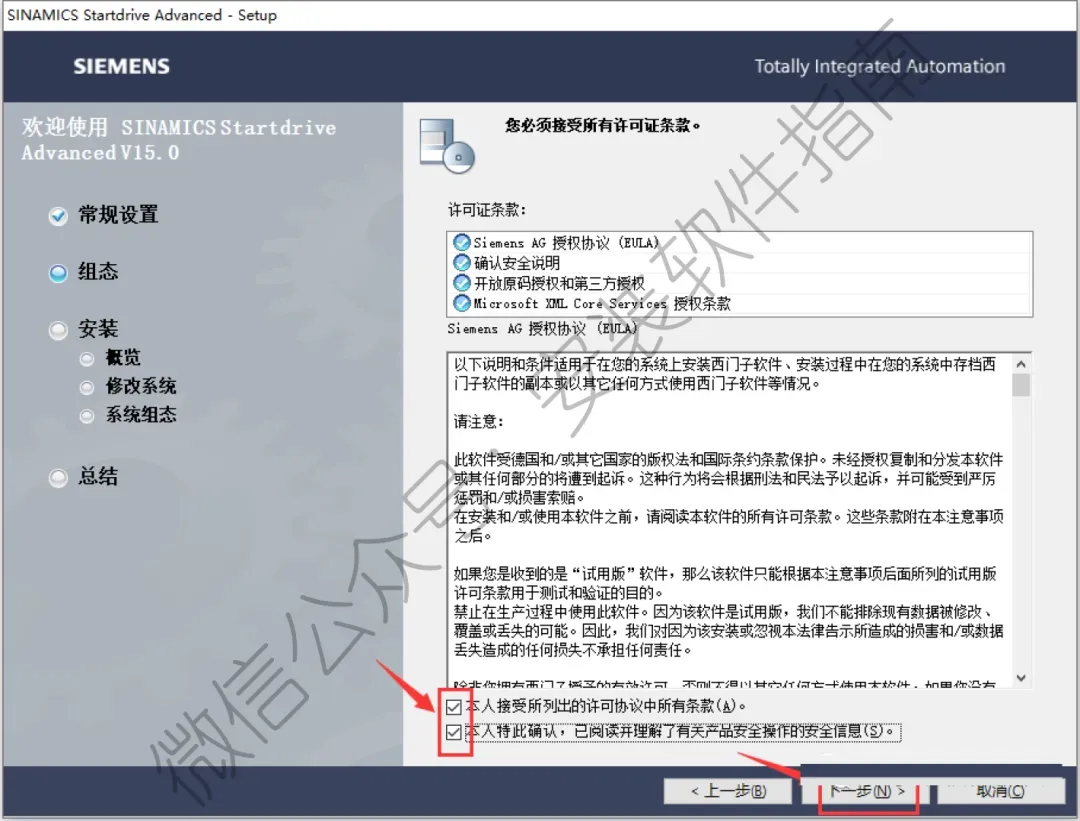Check the accept all license terms checkbox
Image resolution: width=1080 pixels, height=821 pixels.
point(454,707)
